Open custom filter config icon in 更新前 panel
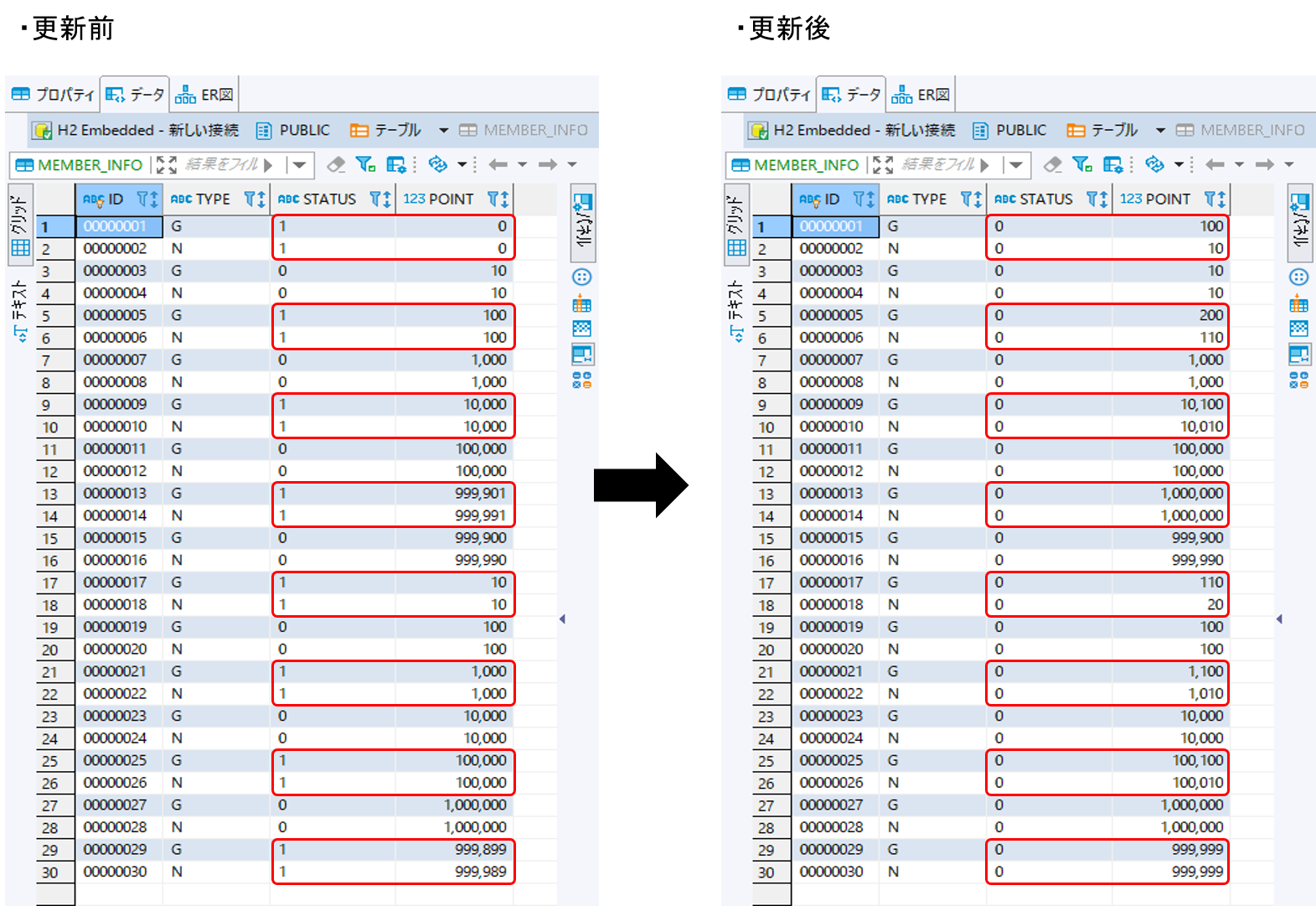Viewport: 1316px width, 906px height. (x=396, y=164)
